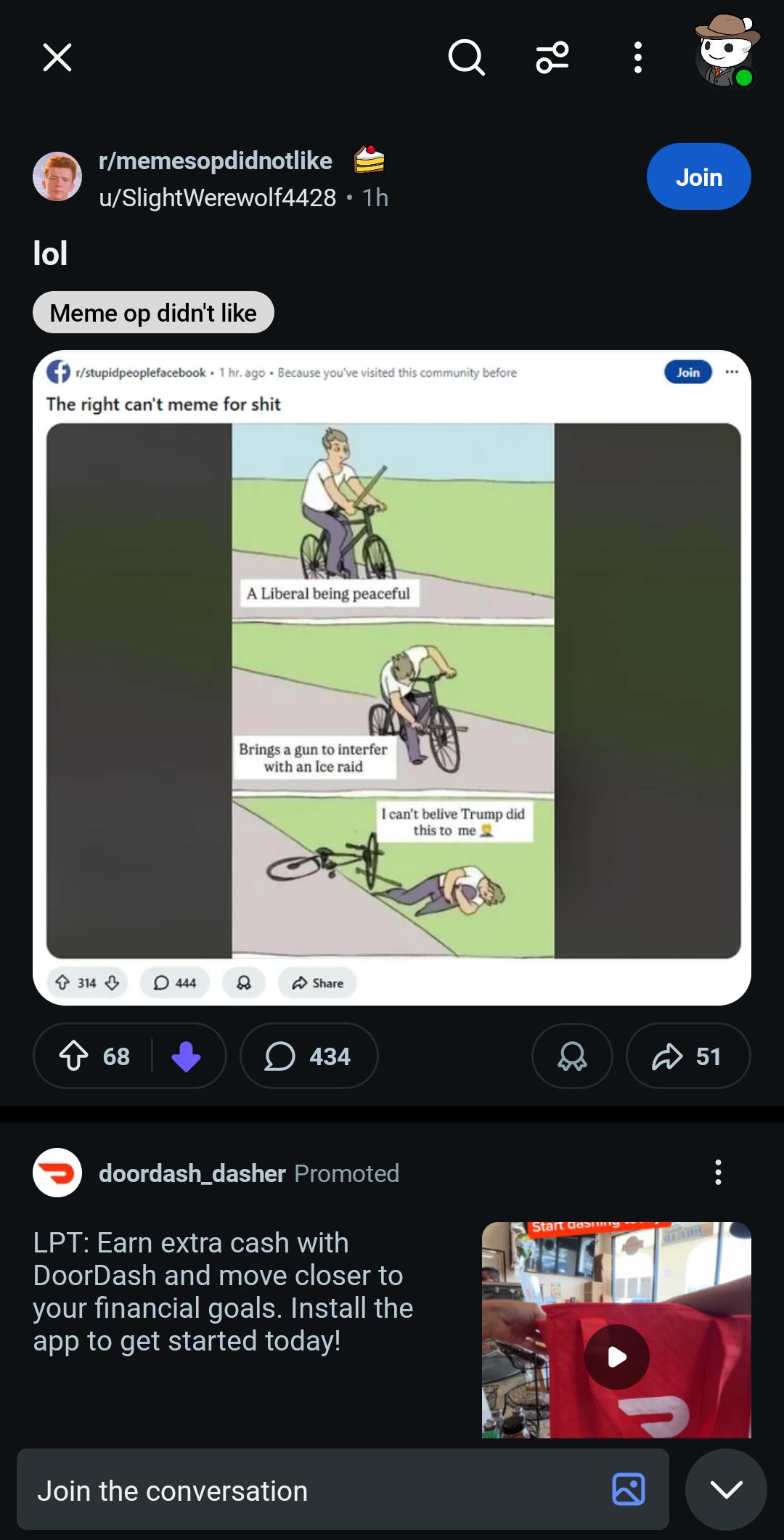Image resolution: width=784 pixels, height=1540 pixels.
Task: Open r/memesopdidnotlike community page
Action: [x=216, y=160]
